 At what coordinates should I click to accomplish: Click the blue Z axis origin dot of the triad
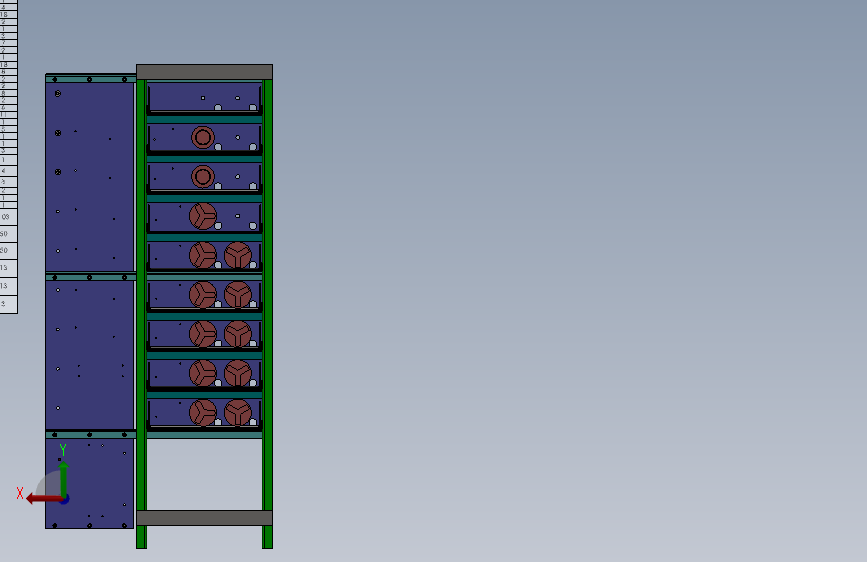point(65,500)
